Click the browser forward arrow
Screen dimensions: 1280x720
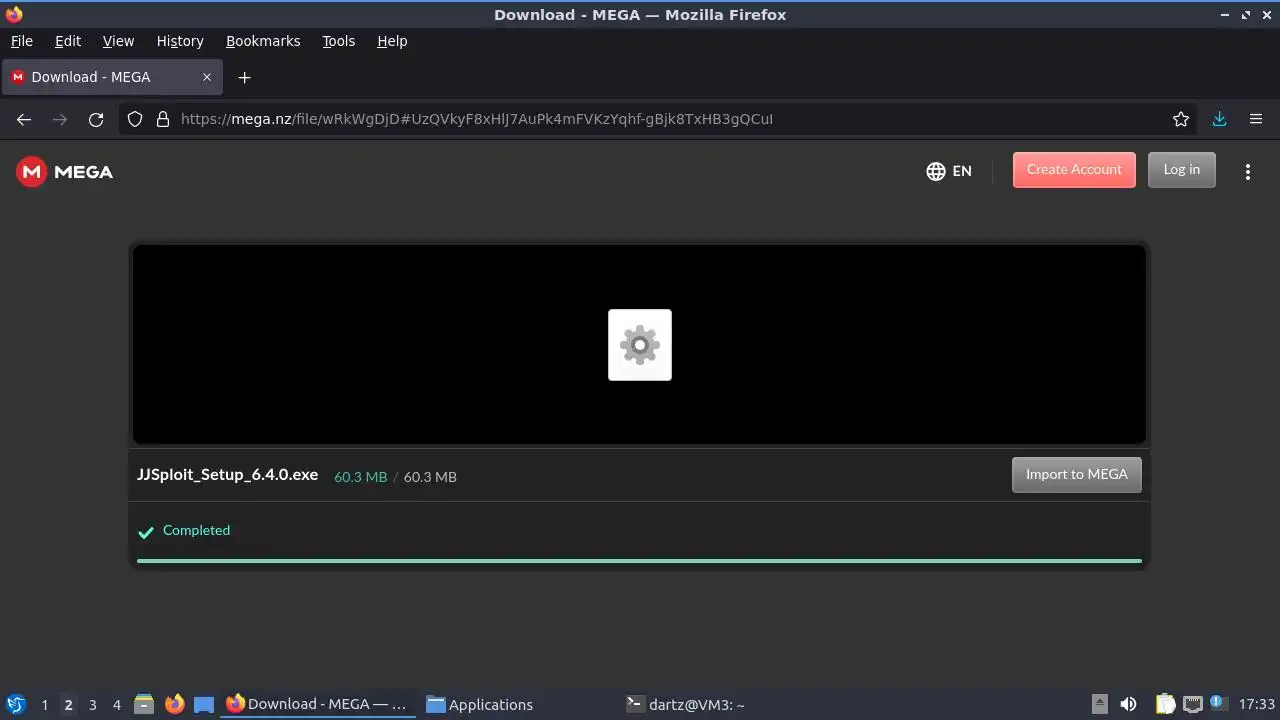[60, 119]
